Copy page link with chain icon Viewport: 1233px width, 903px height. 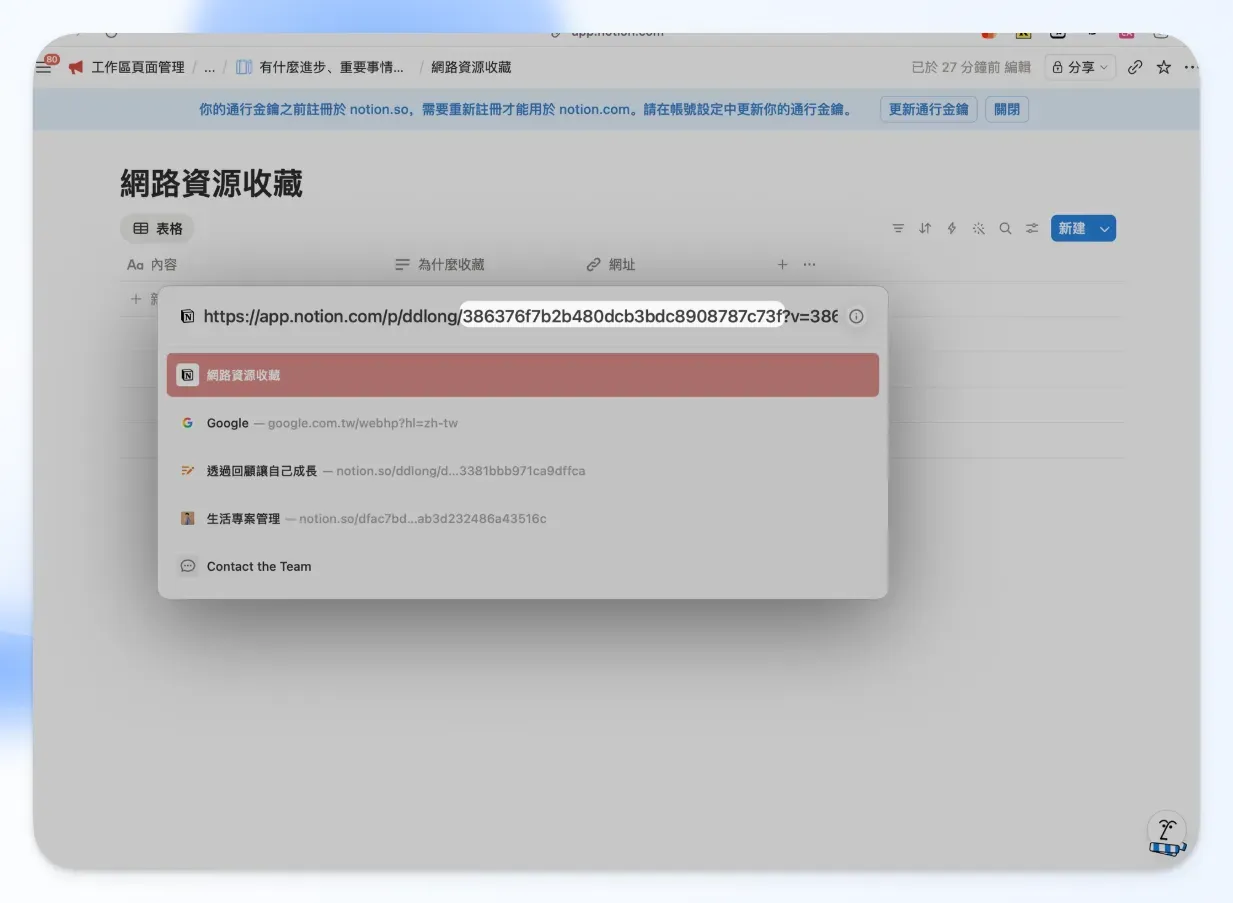tap(1135, 67)
